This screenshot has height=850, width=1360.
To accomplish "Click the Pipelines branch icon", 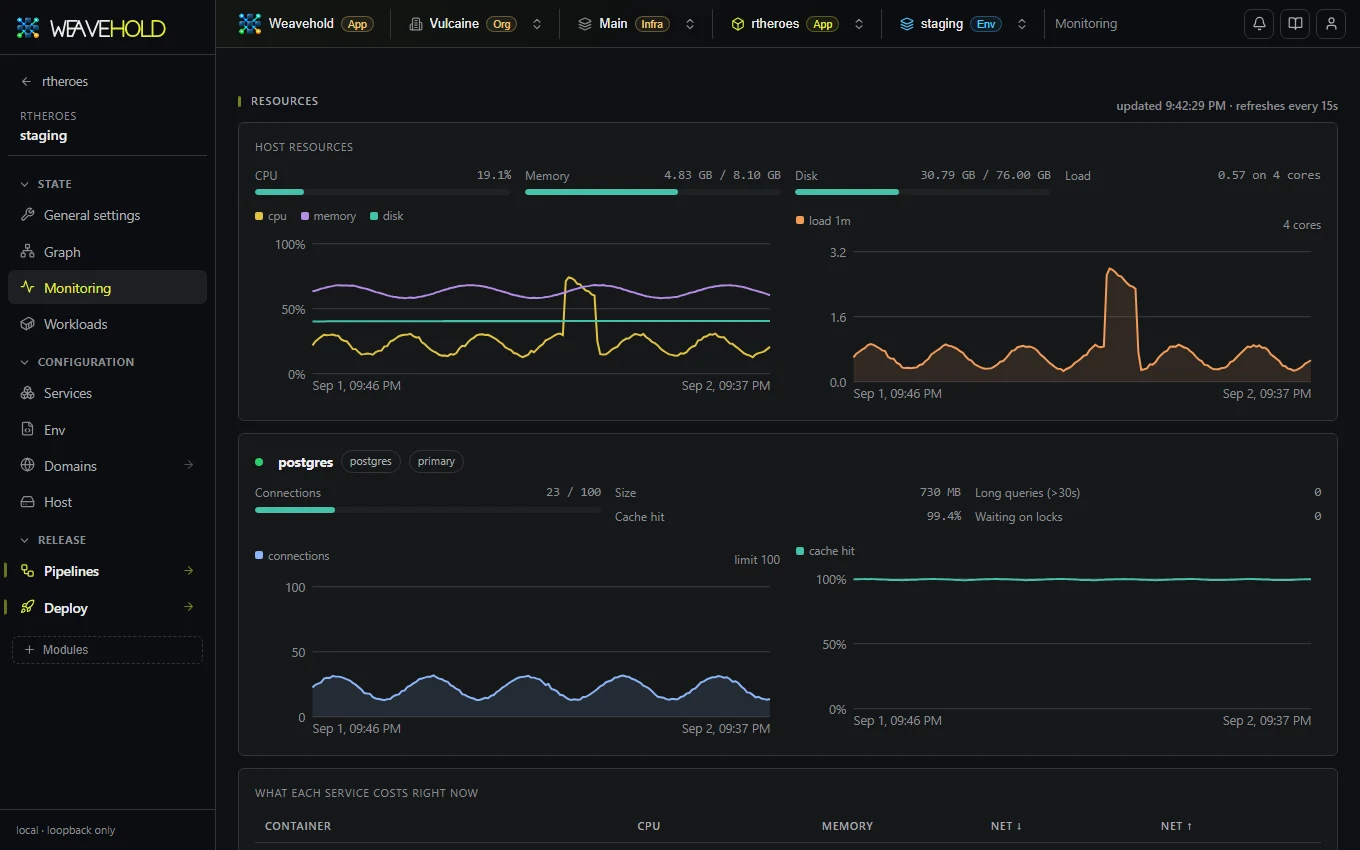I will click(27, 571).
